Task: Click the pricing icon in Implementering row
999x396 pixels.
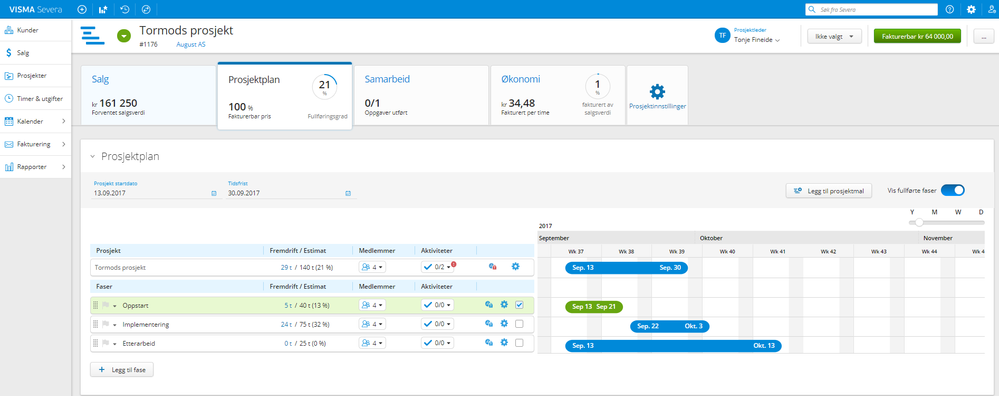Action: point(488,324)
